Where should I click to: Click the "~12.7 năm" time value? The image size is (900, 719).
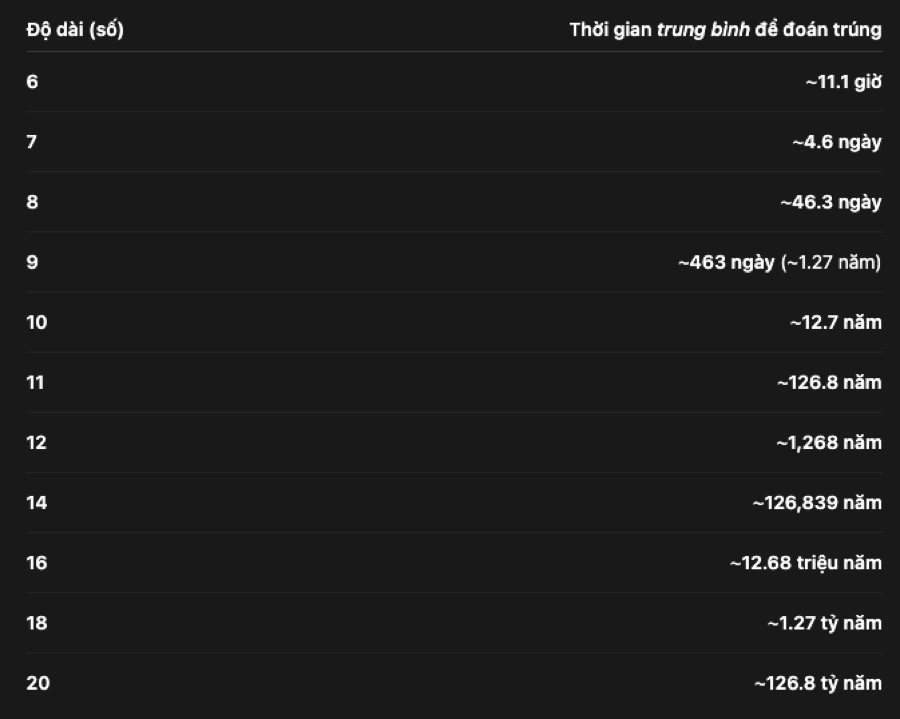pyautogui.click(x=835, y=322)
